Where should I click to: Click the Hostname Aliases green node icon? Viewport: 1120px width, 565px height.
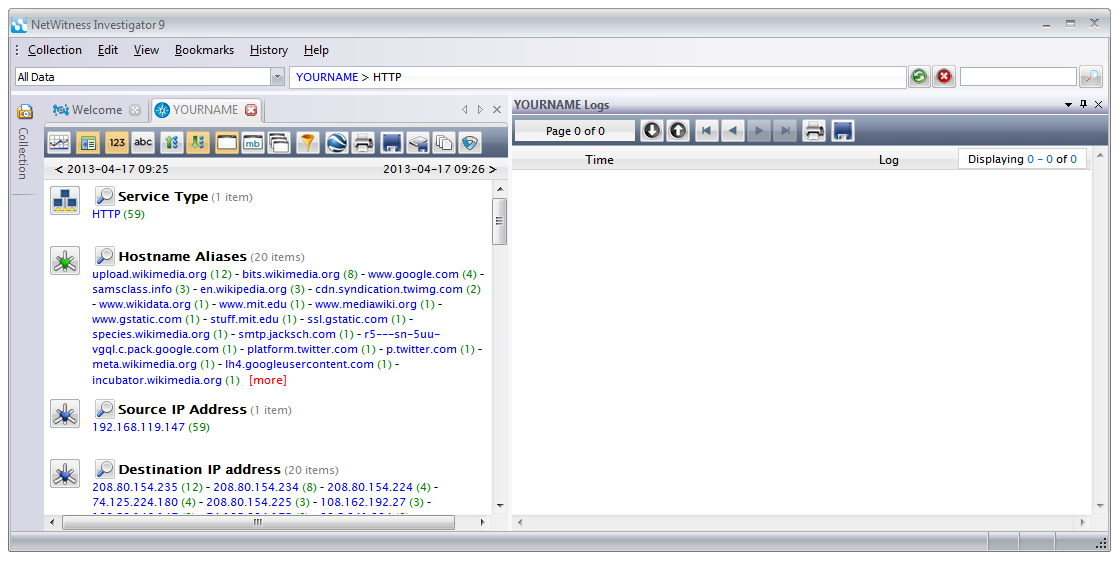[65, 261]
